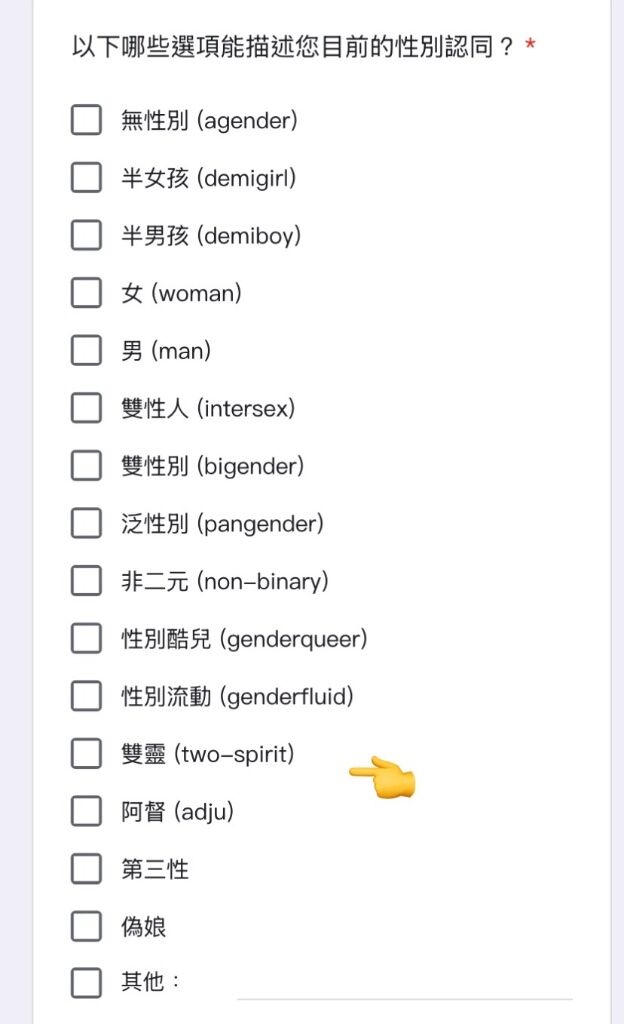The width and height of the screenshot is (624, 1024).
Task: Check the 無性別 (agender) checkbox
Action: click(x=86, y=120)
